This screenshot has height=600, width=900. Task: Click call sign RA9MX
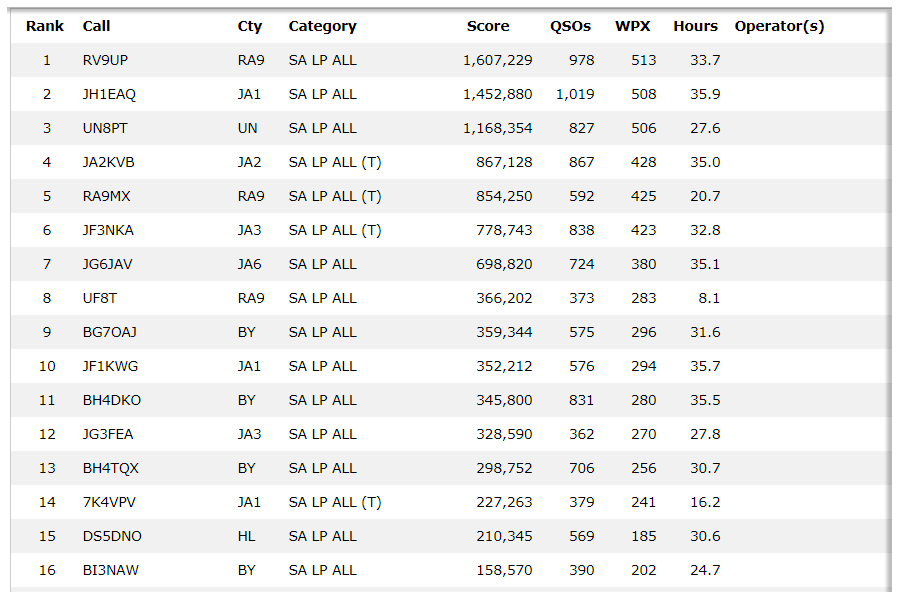(x=106, y=196)
